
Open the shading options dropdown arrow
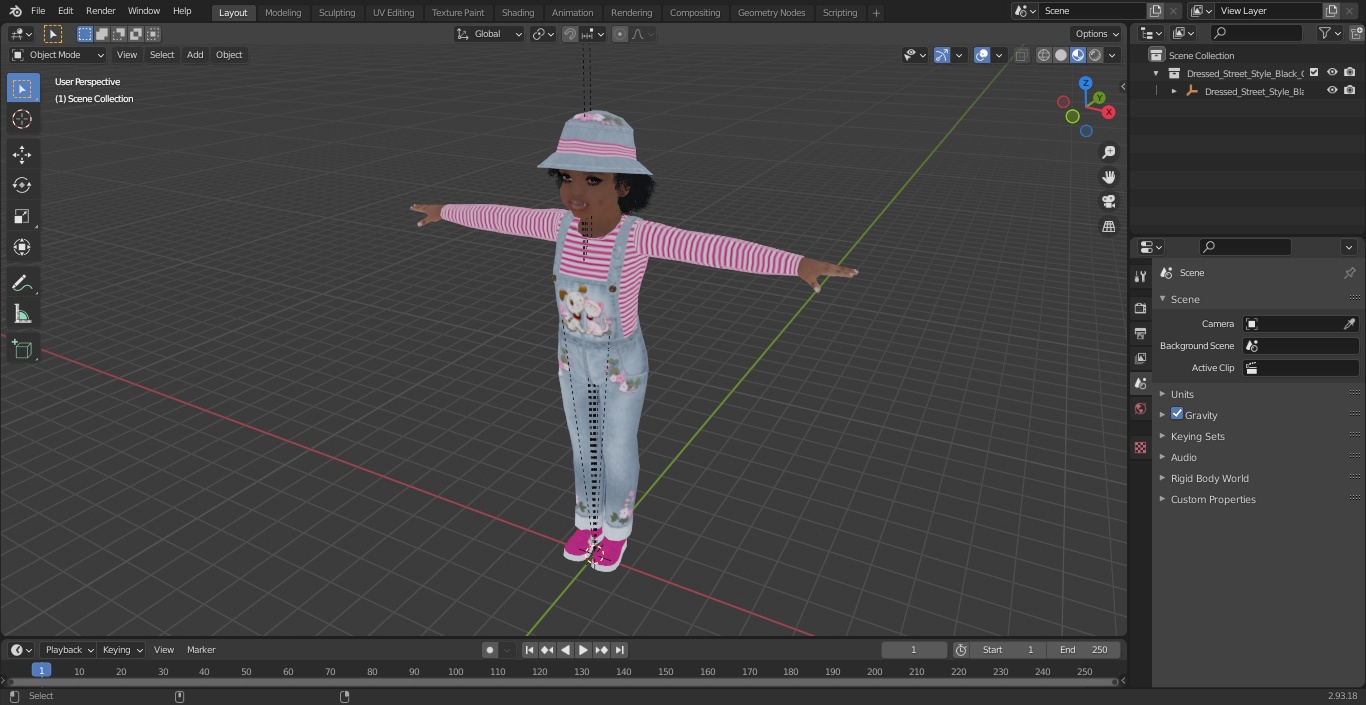point(1114,55)
